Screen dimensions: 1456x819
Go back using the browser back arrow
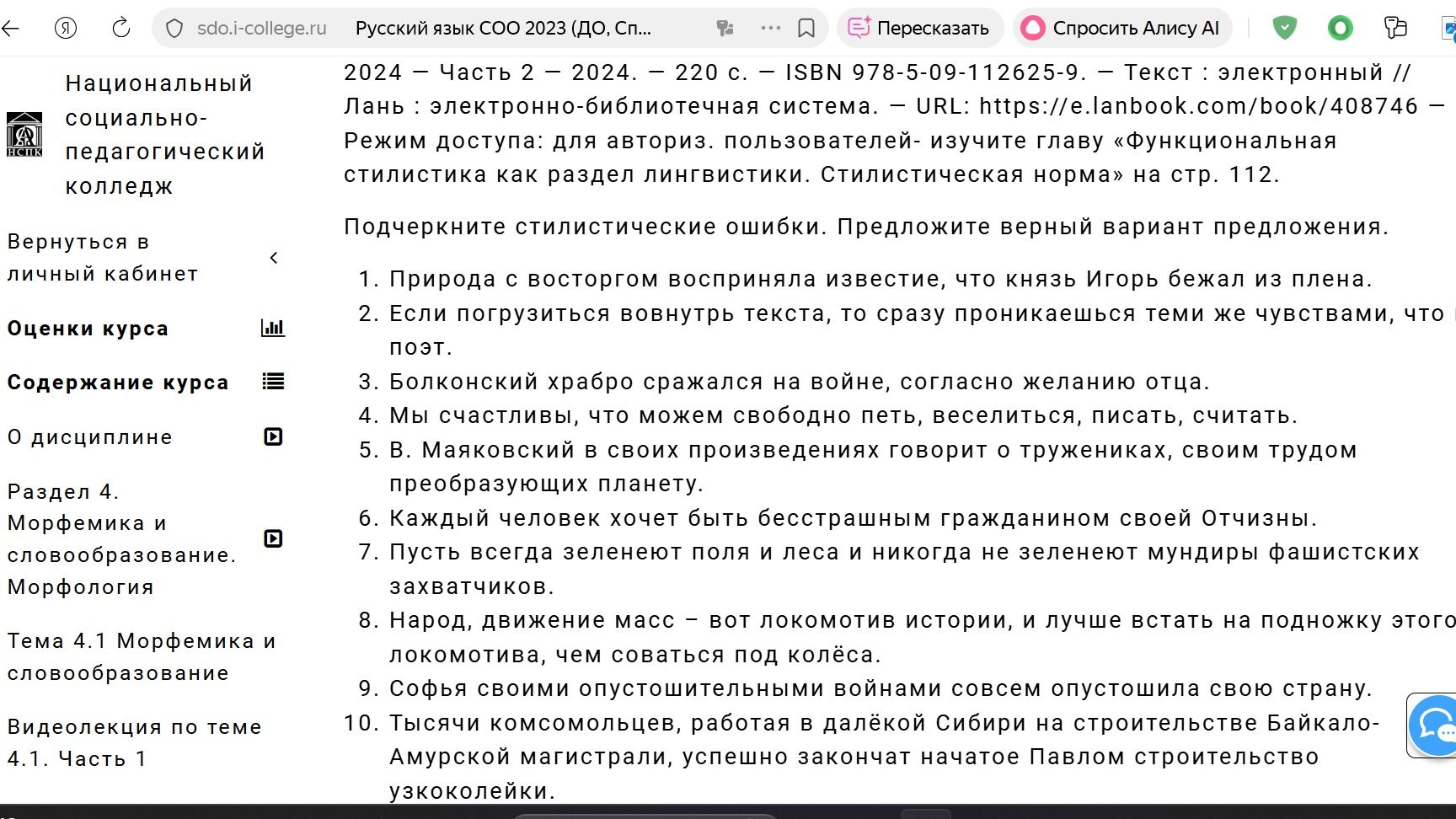10,28
